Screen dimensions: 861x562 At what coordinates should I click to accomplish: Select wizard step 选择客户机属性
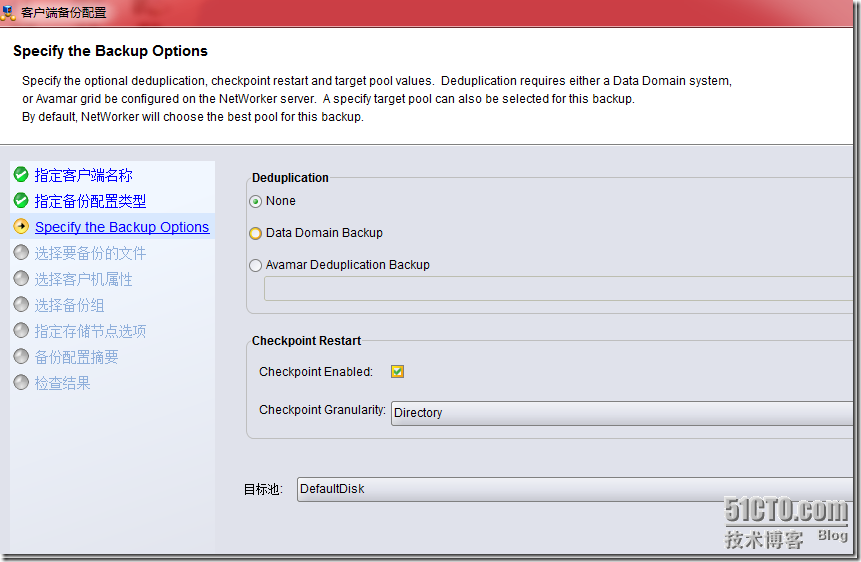coord(83,279)
